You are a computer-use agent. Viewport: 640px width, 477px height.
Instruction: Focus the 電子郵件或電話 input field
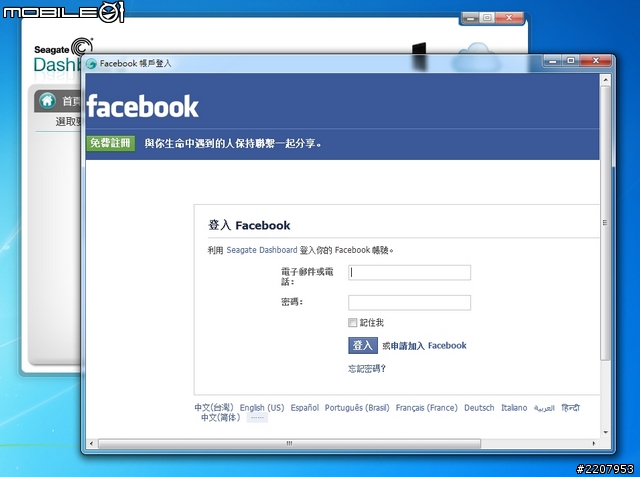click(x=409, y=273)
